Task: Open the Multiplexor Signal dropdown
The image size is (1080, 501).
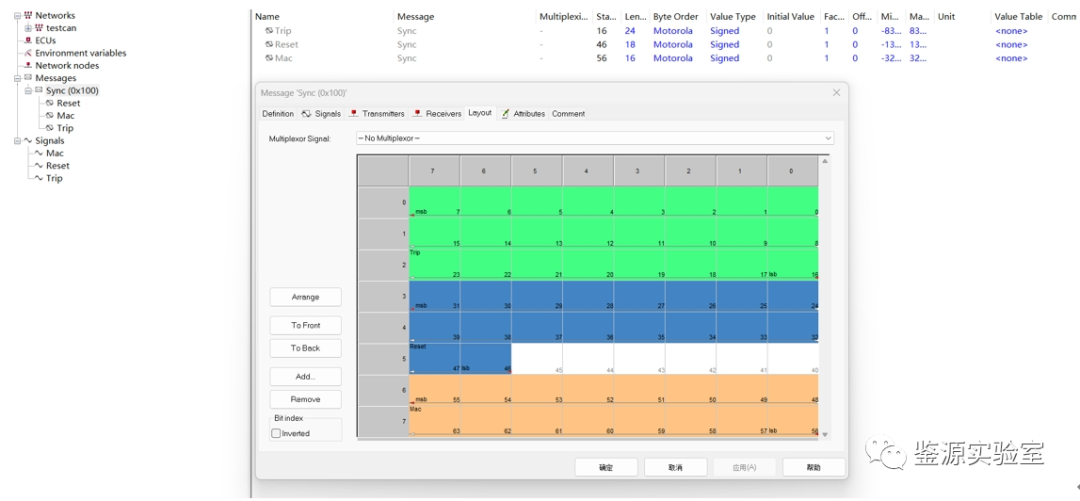Action: 828,138
